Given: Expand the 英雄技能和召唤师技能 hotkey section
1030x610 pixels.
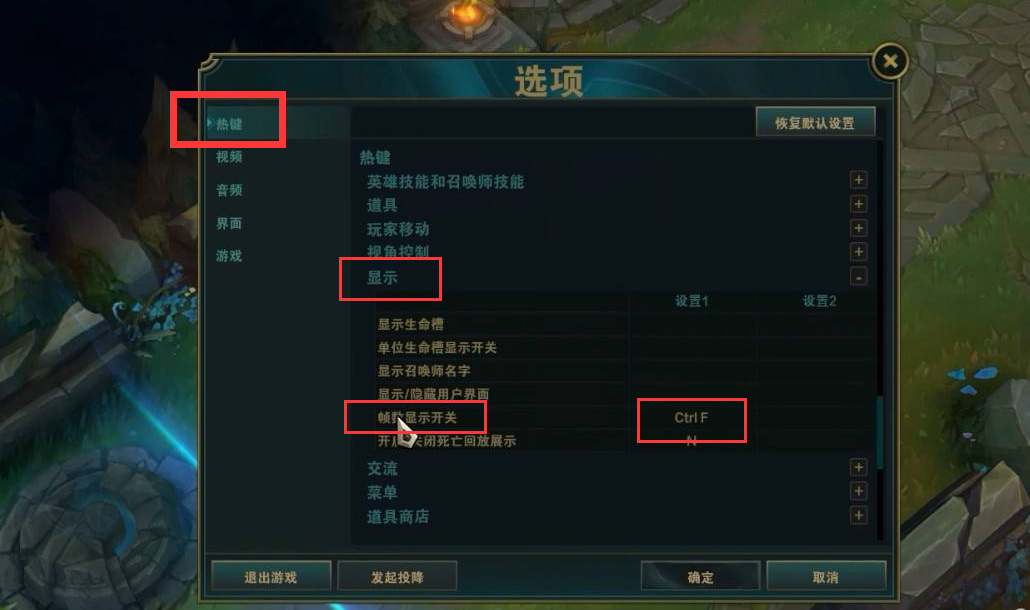Looking at the screenshot, I should (x=858, y=180).
